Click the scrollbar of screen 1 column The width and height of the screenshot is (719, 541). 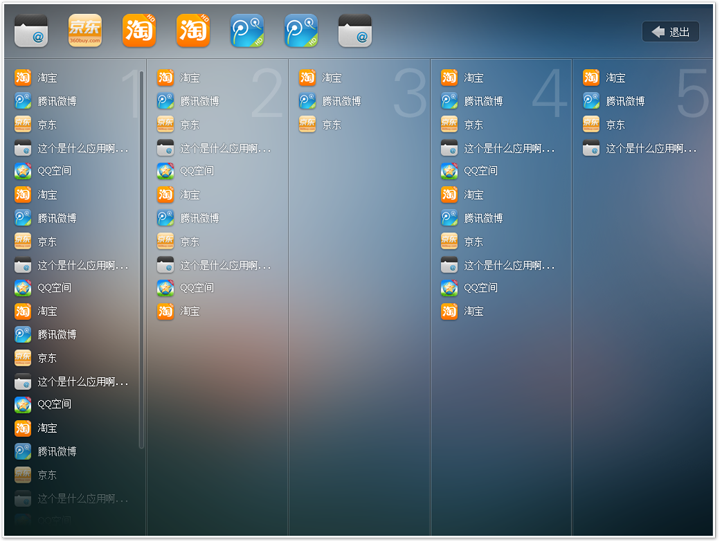pos(141,259)
